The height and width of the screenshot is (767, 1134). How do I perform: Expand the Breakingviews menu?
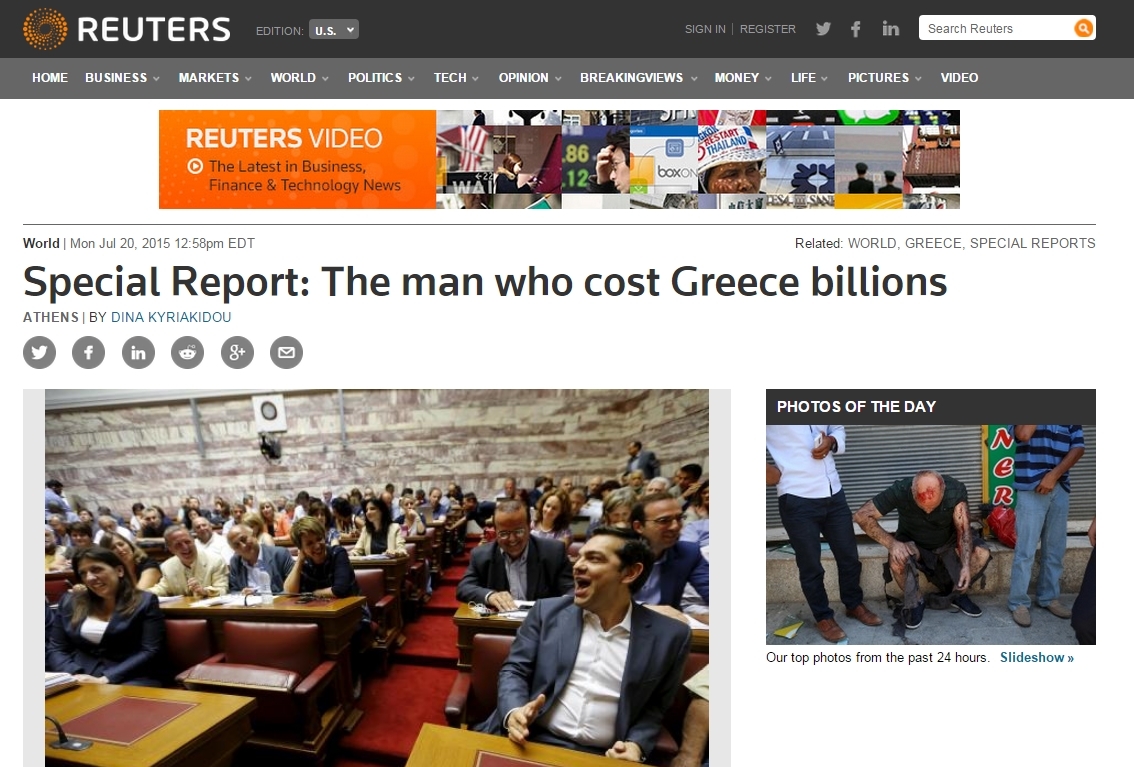(639, 78)
